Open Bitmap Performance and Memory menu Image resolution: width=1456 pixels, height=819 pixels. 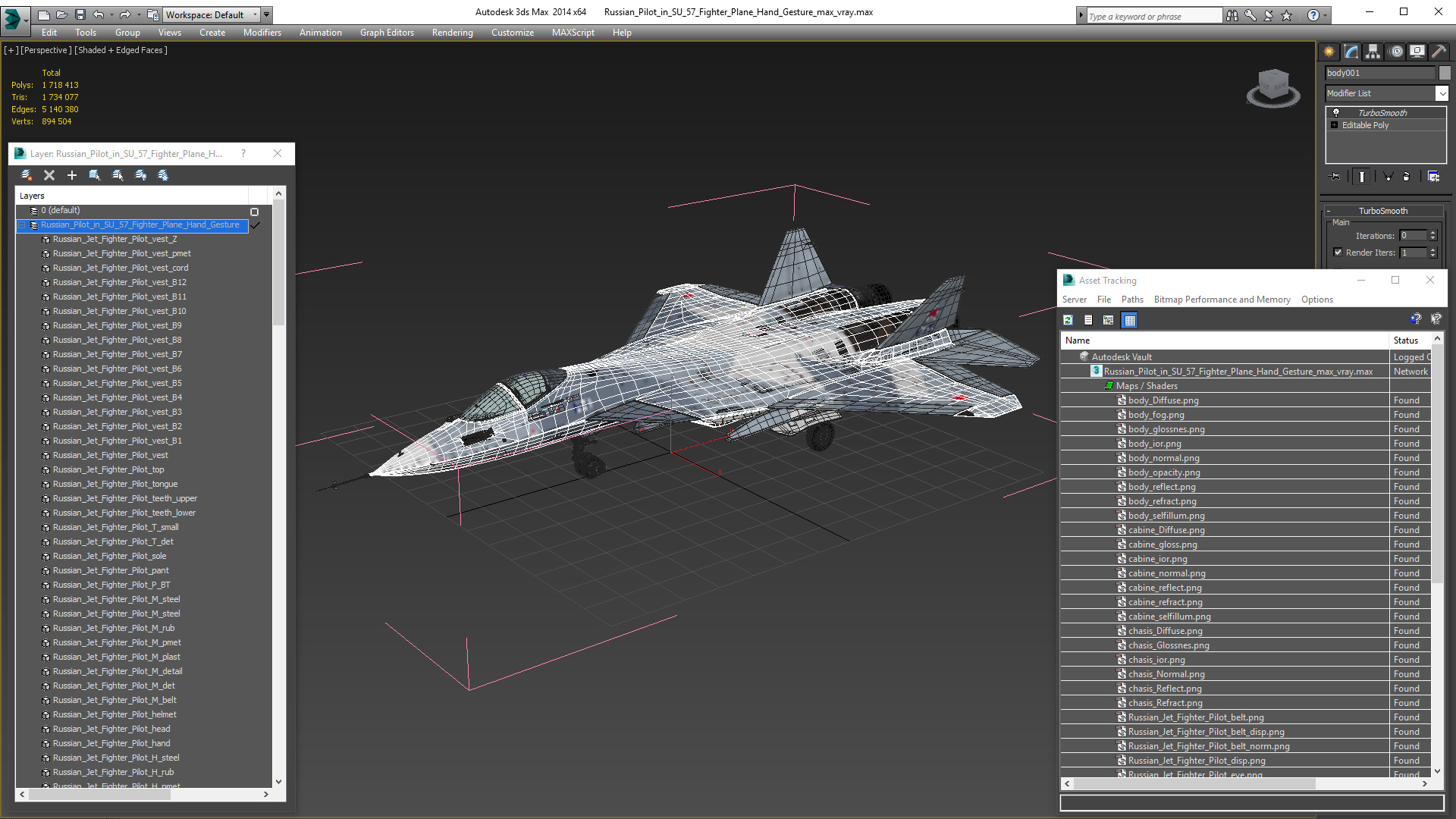tap(1222, 300)
